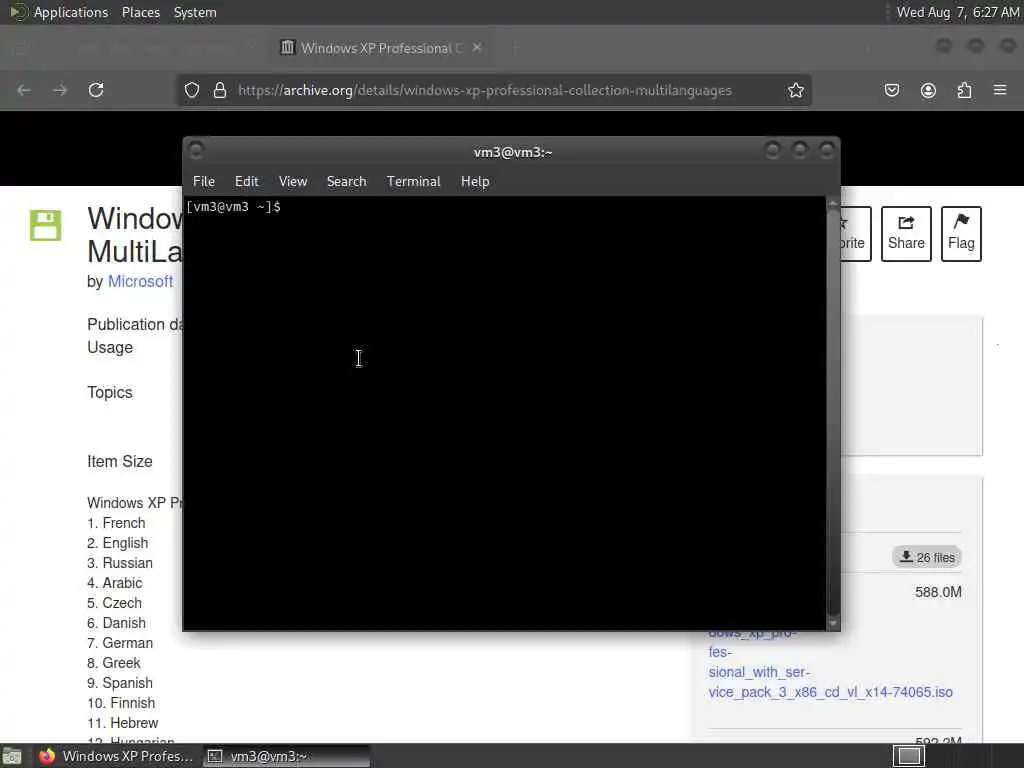1024x768 pixels.
Task: Open the terminal View menu
Action: click(x=293, y=182)
